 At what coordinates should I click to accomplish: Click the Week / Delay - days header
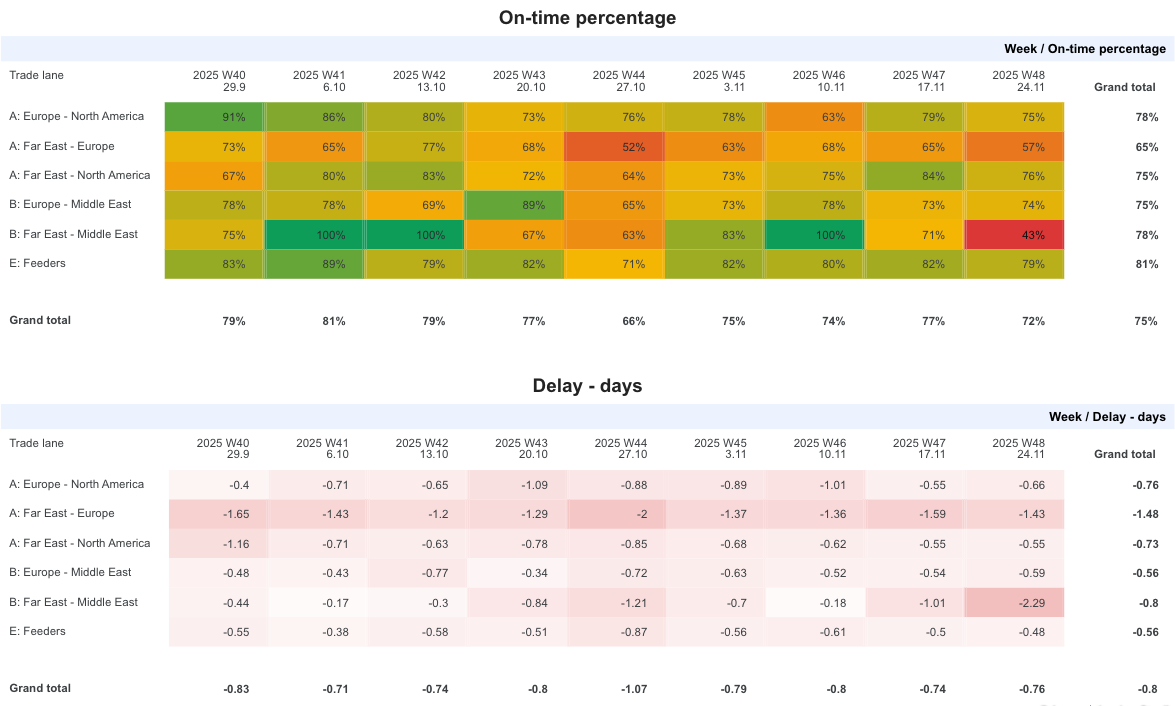[x=1106, y=417]
